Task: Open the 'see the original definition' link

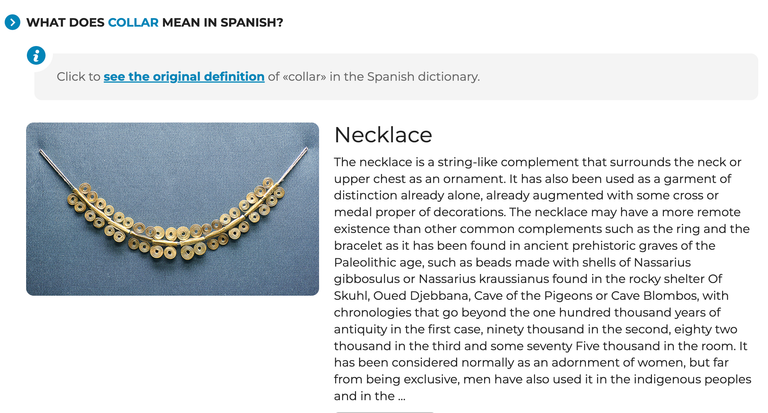Action: click(184, 76)
